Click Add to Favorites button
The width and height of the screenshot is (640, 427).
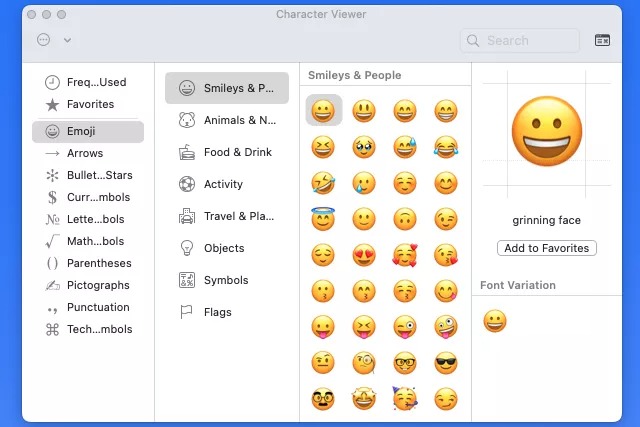pyautogui.click(x=547, y=248)
